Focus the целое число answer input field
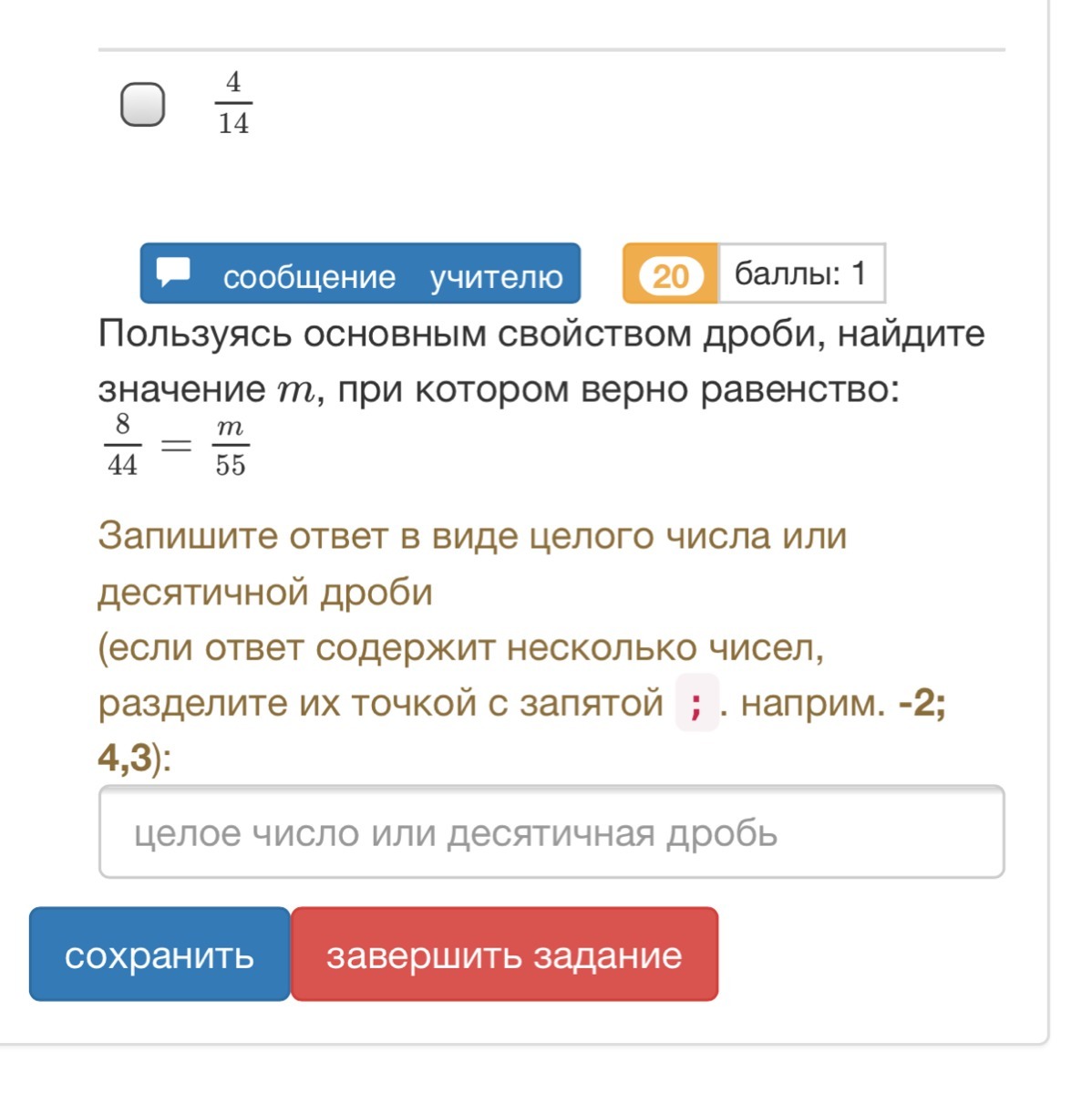The height and width of the screenshot is (1094, 1092). [x=551, y=832]
